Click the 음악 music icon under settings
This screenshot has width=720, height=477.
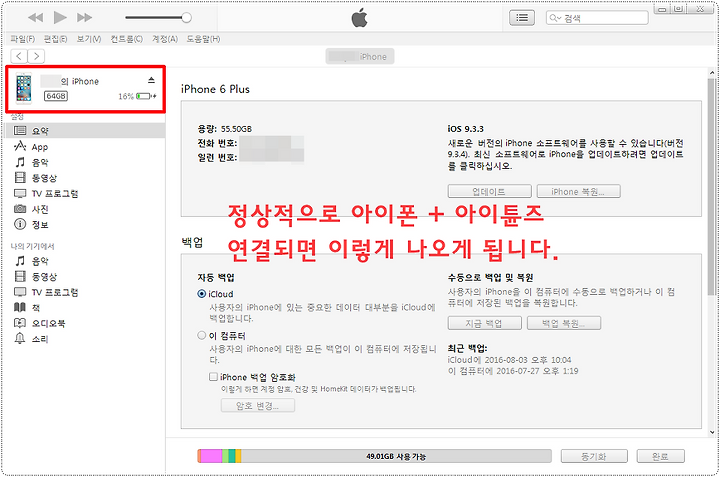pyautogui.click(x=20, y=162)
